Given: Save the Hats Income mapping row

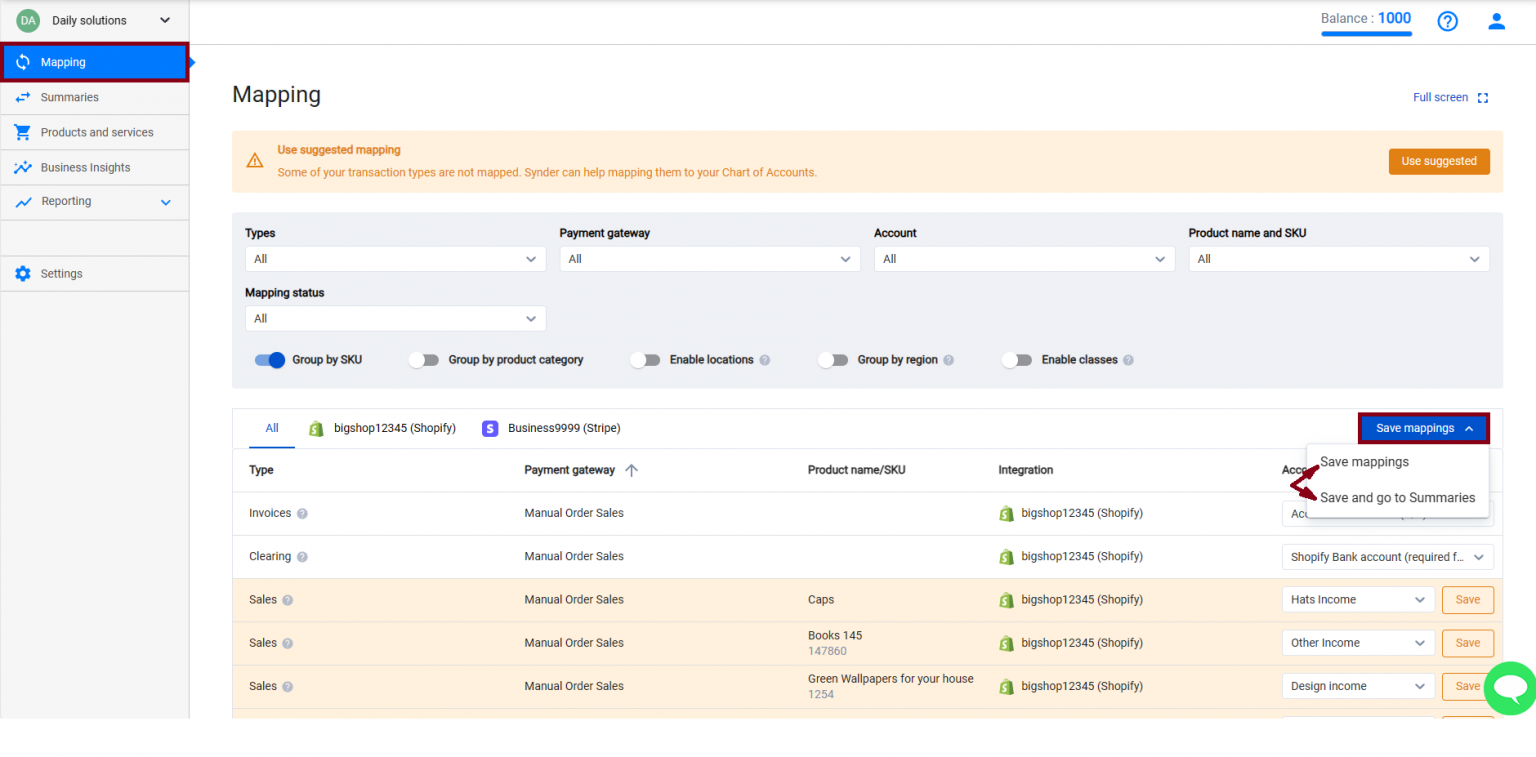Looking at the screenshot, I should (1467, 599).
